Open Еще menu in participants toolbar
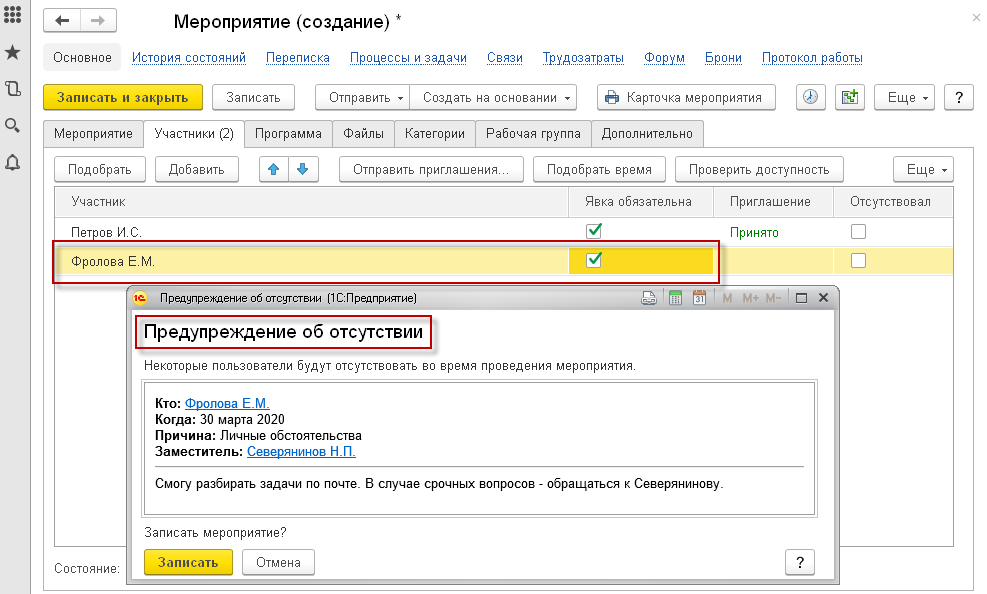Image resolution: width=987 pixels, height=594 pixels. [x=922, y=170]
